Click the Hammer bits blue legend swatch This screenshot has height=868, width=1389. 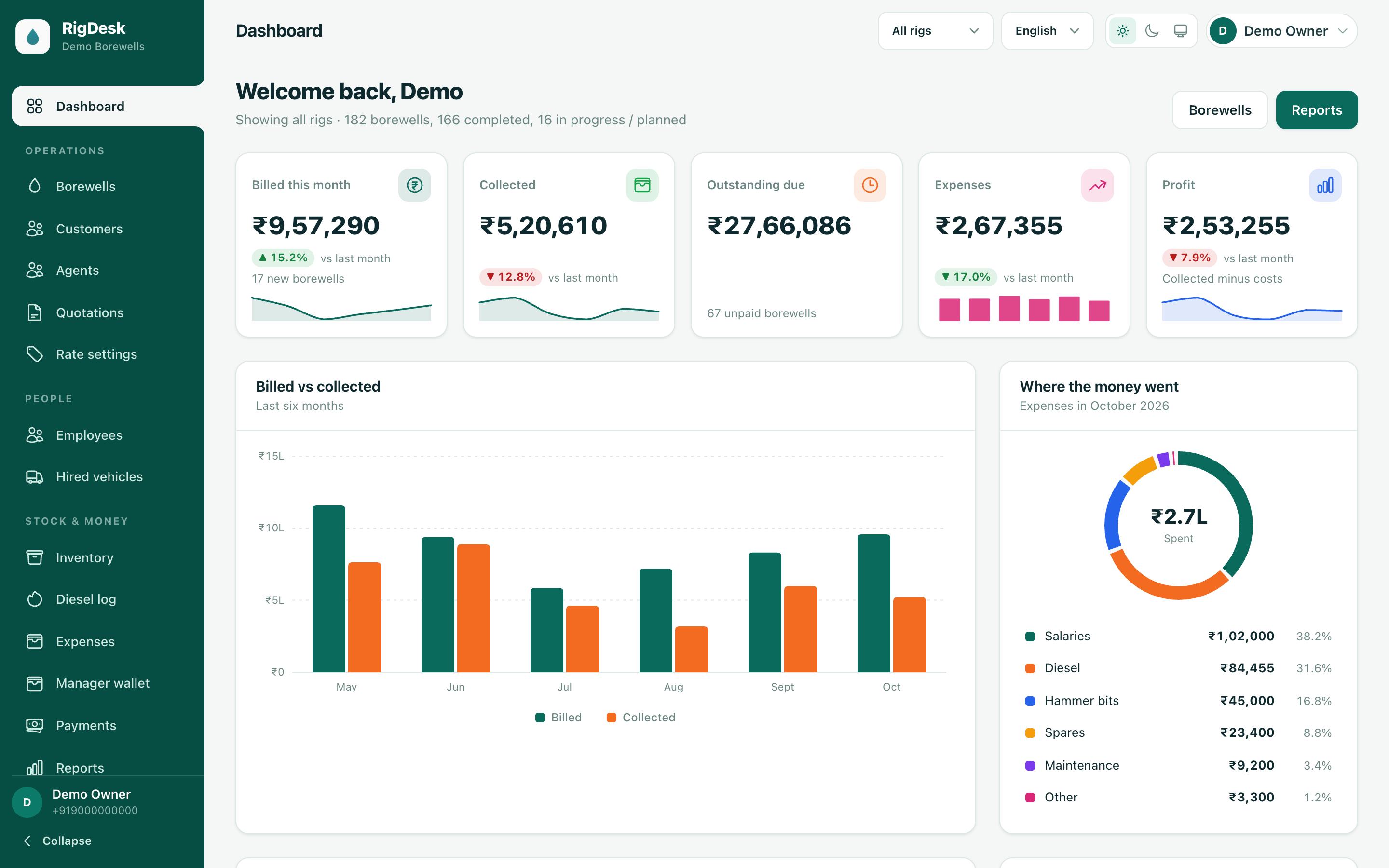coord(1030,700)
